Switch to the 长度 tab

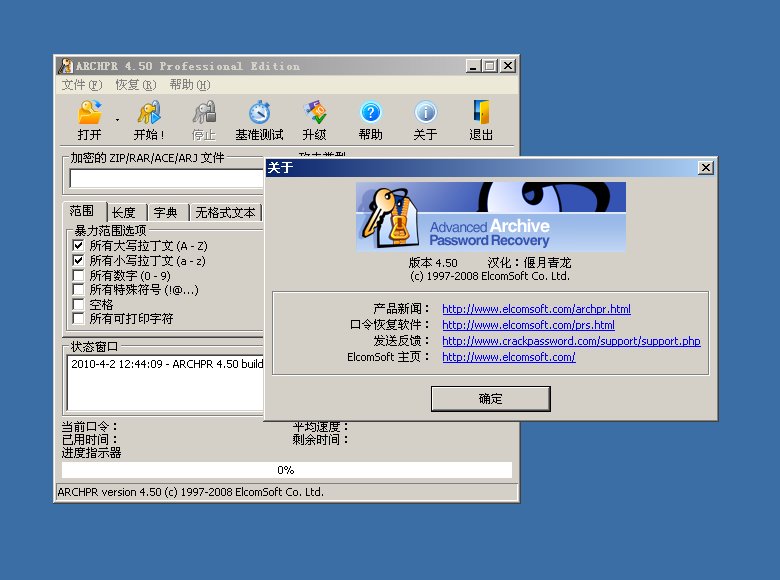124,212
